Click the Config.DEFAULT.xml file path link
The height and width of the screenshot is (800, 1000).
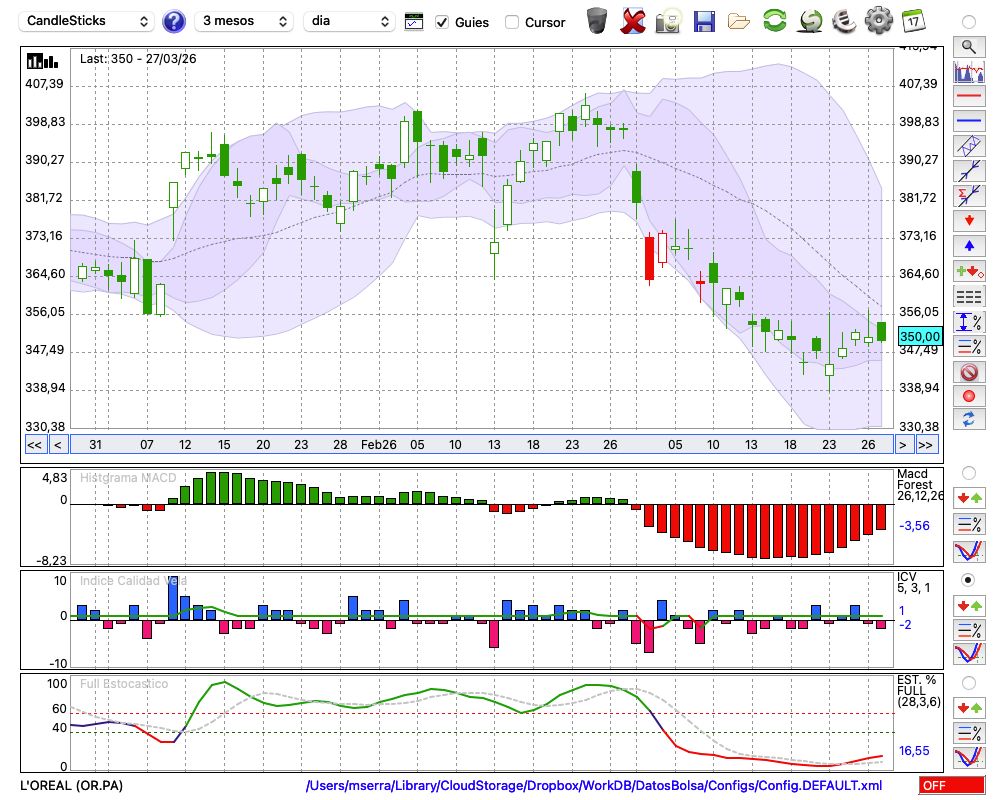tap(594, 786)
